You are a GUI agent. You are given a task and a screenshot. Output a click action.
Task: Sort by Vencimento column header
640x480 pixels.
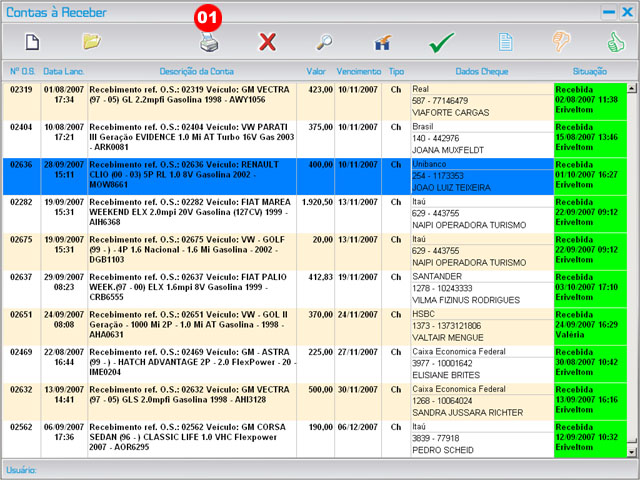click(x=358, y=71)
